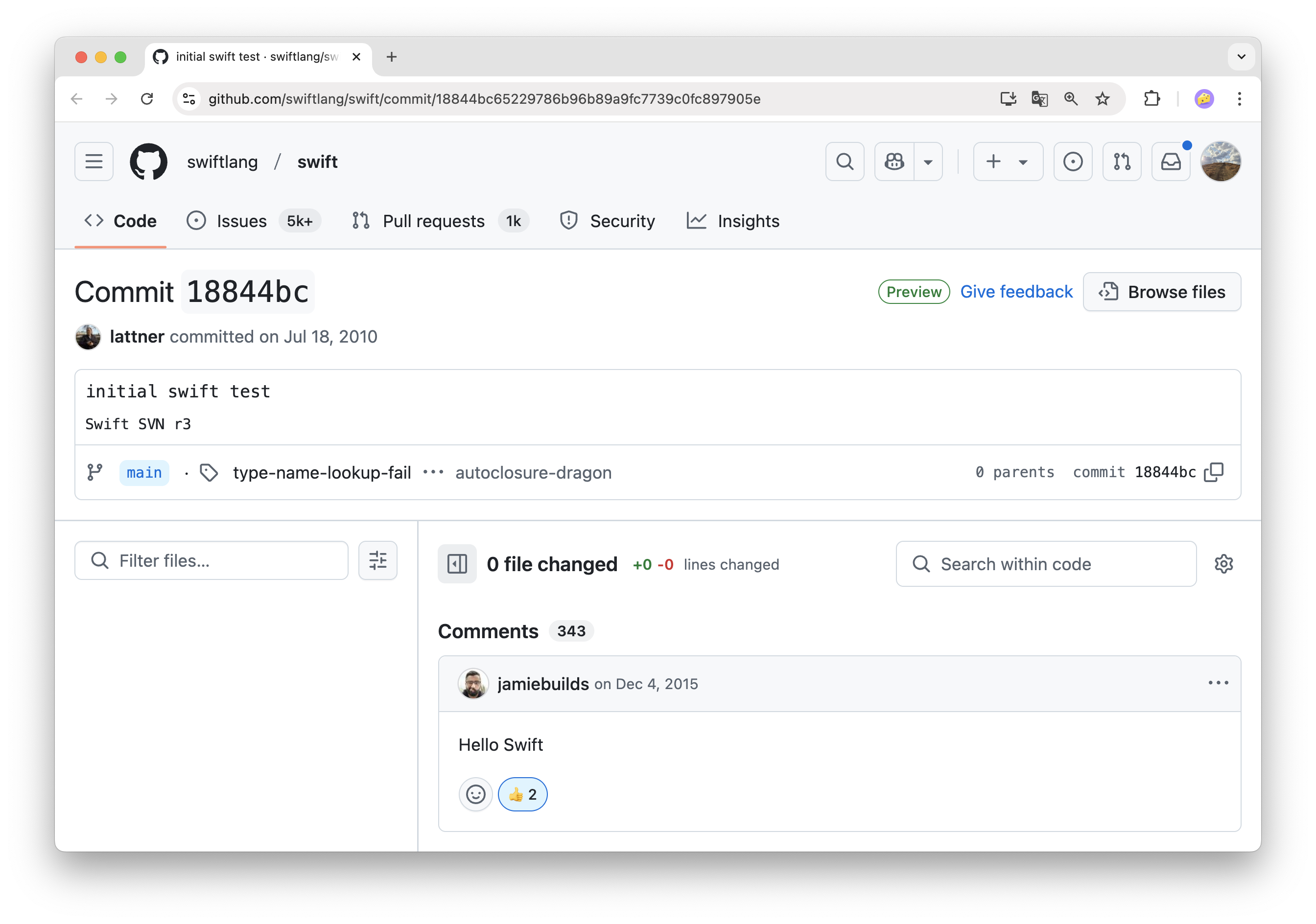Viewport: 1316px width, 924px height.
Task: Open the create new plus dropdown
Action: pyautogui.click(x=1008, y=162)
